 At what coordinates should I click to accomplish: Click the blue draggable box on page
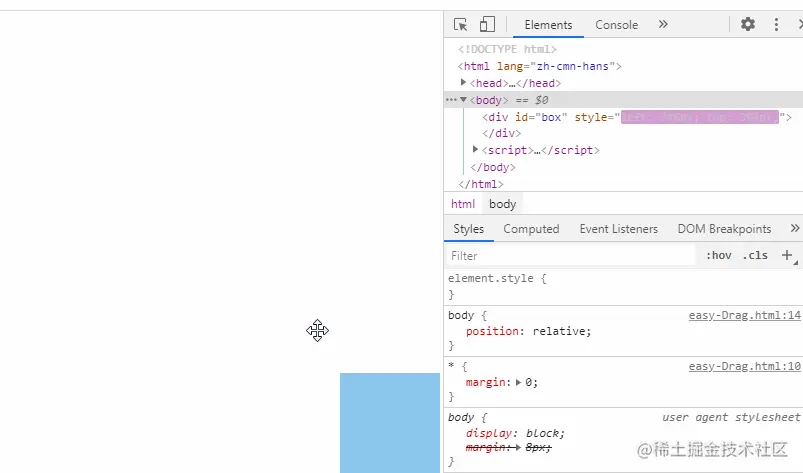[x=390, y=423]
